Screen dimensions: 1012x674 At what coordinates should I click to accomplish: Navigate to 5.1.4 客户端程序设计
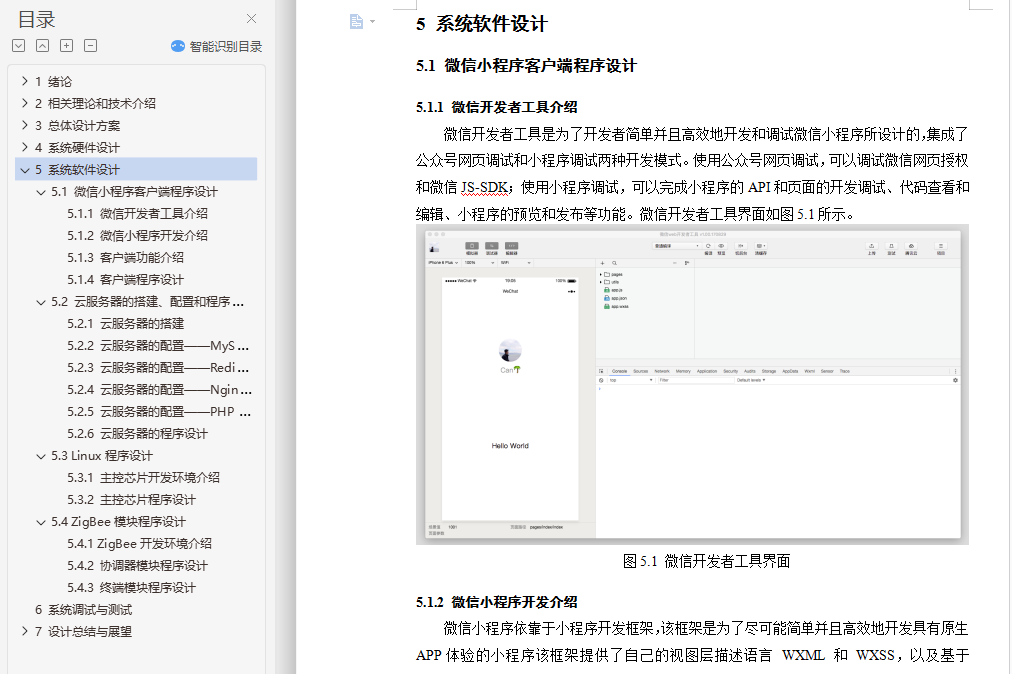pos(125,280)
